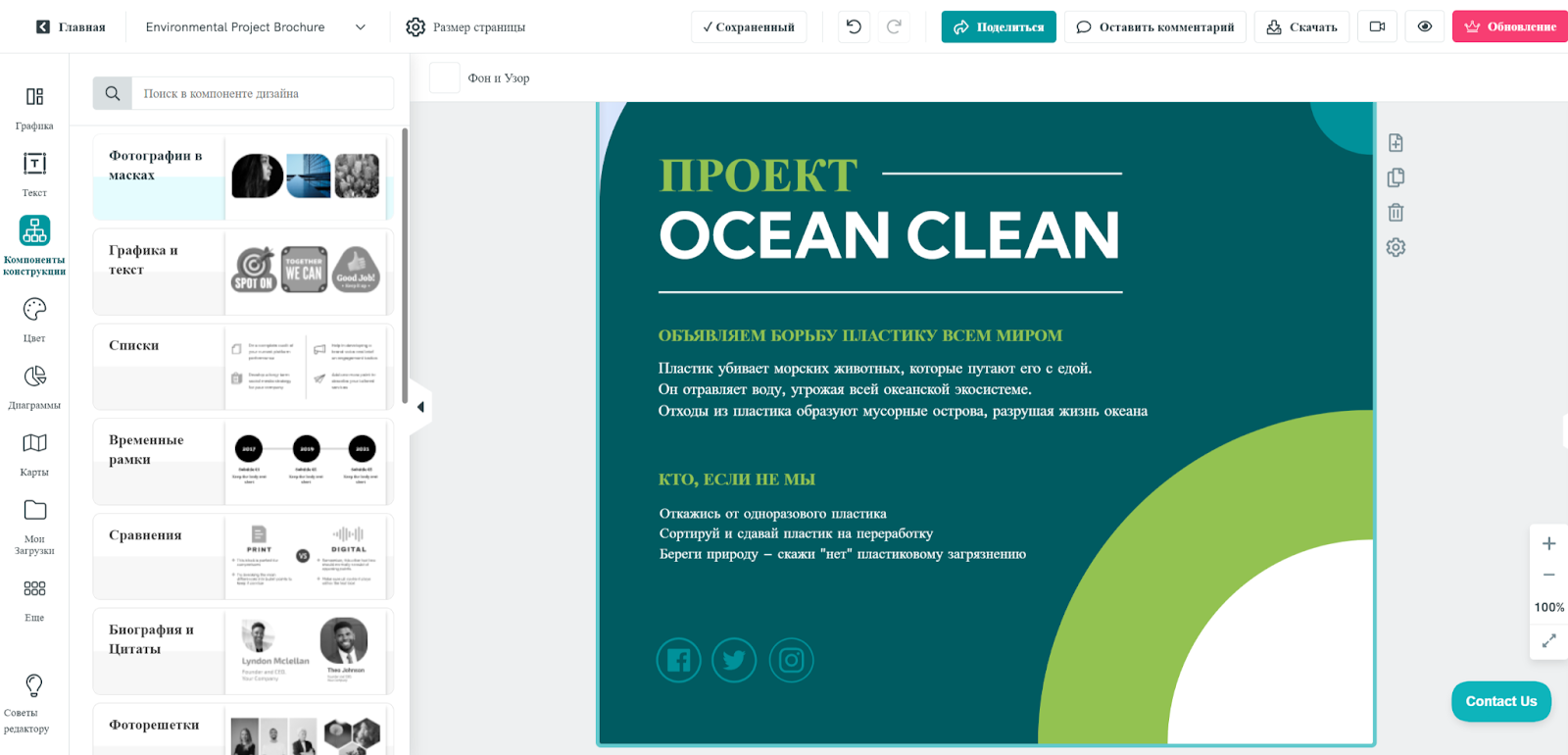This screenshot has width=1568, height=755.
Task: Toggle fullscreen canvas view
Action: 1548,641
